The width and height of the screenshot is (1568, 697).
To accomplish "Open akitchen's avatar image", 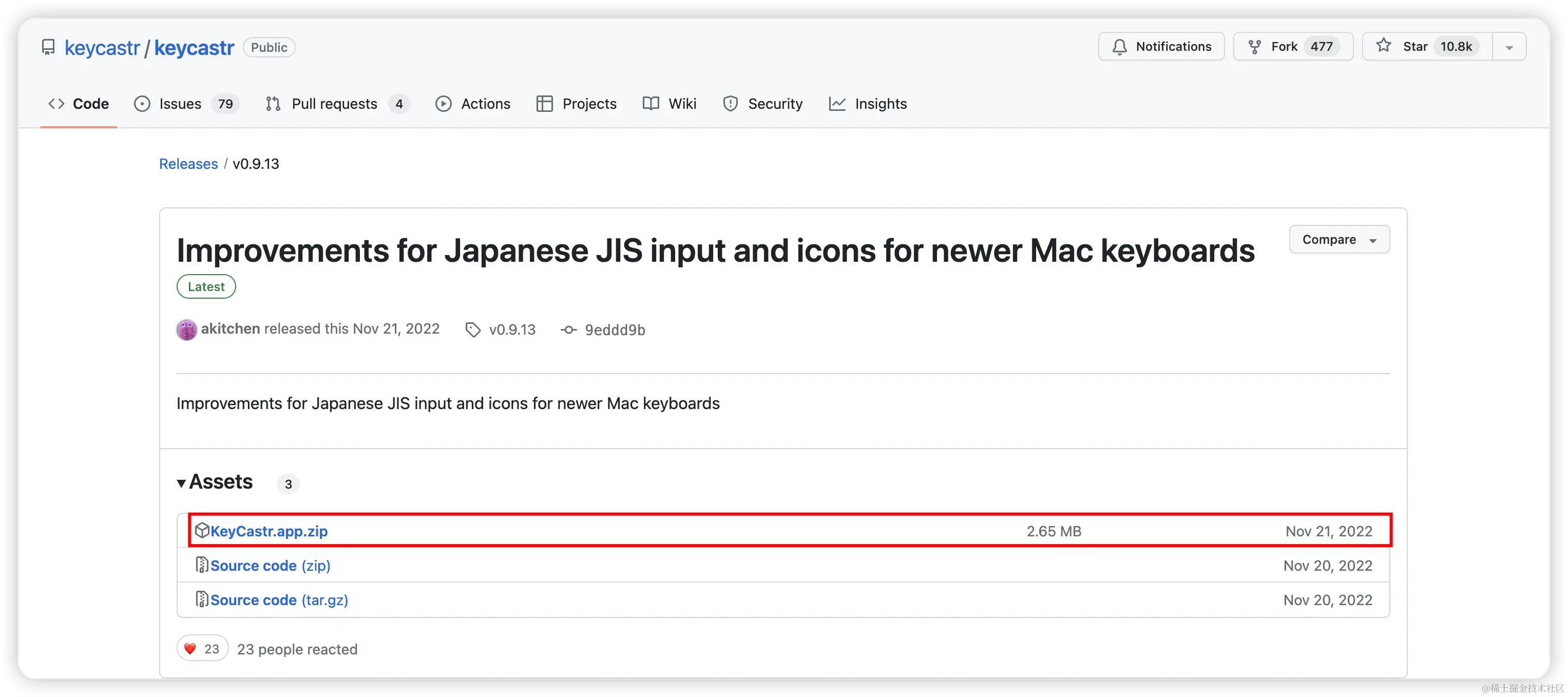I will 187,330.
